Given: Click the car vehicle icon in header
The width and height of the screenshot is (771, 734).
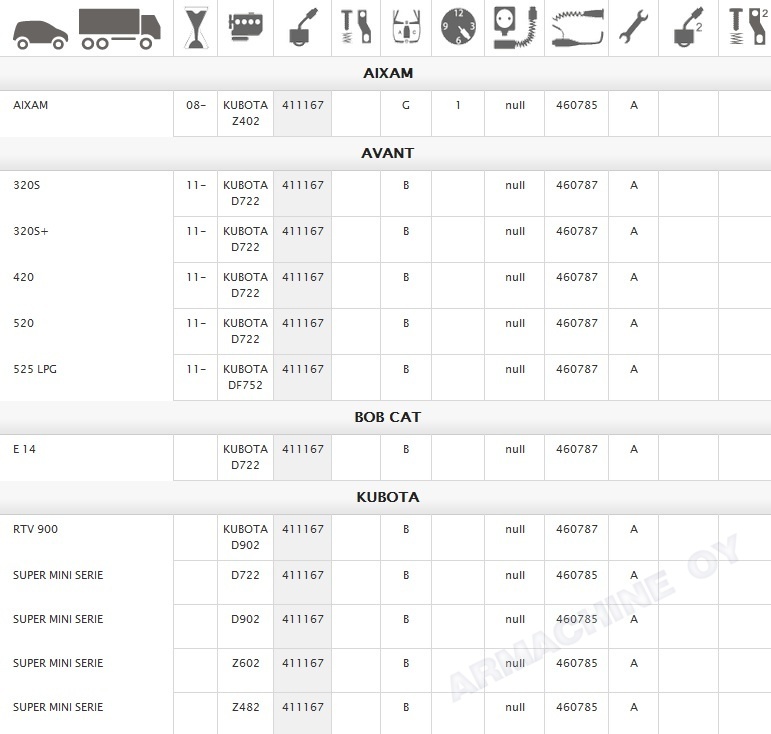Looking at the screenshot, I should click(x=40, y=35).
